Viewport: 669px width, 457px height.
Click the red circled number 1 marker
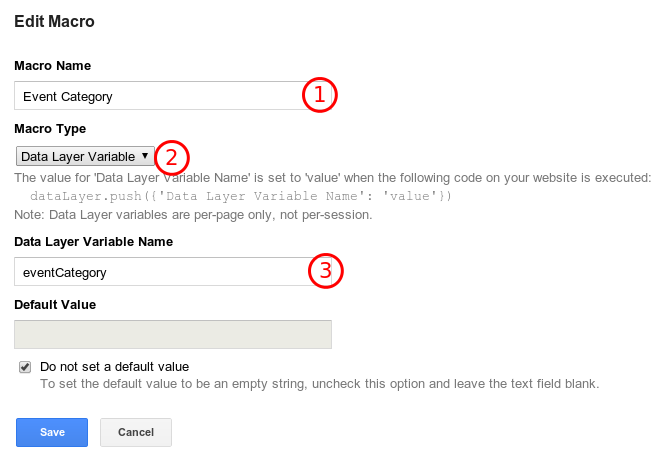click(x=320, y=96)
